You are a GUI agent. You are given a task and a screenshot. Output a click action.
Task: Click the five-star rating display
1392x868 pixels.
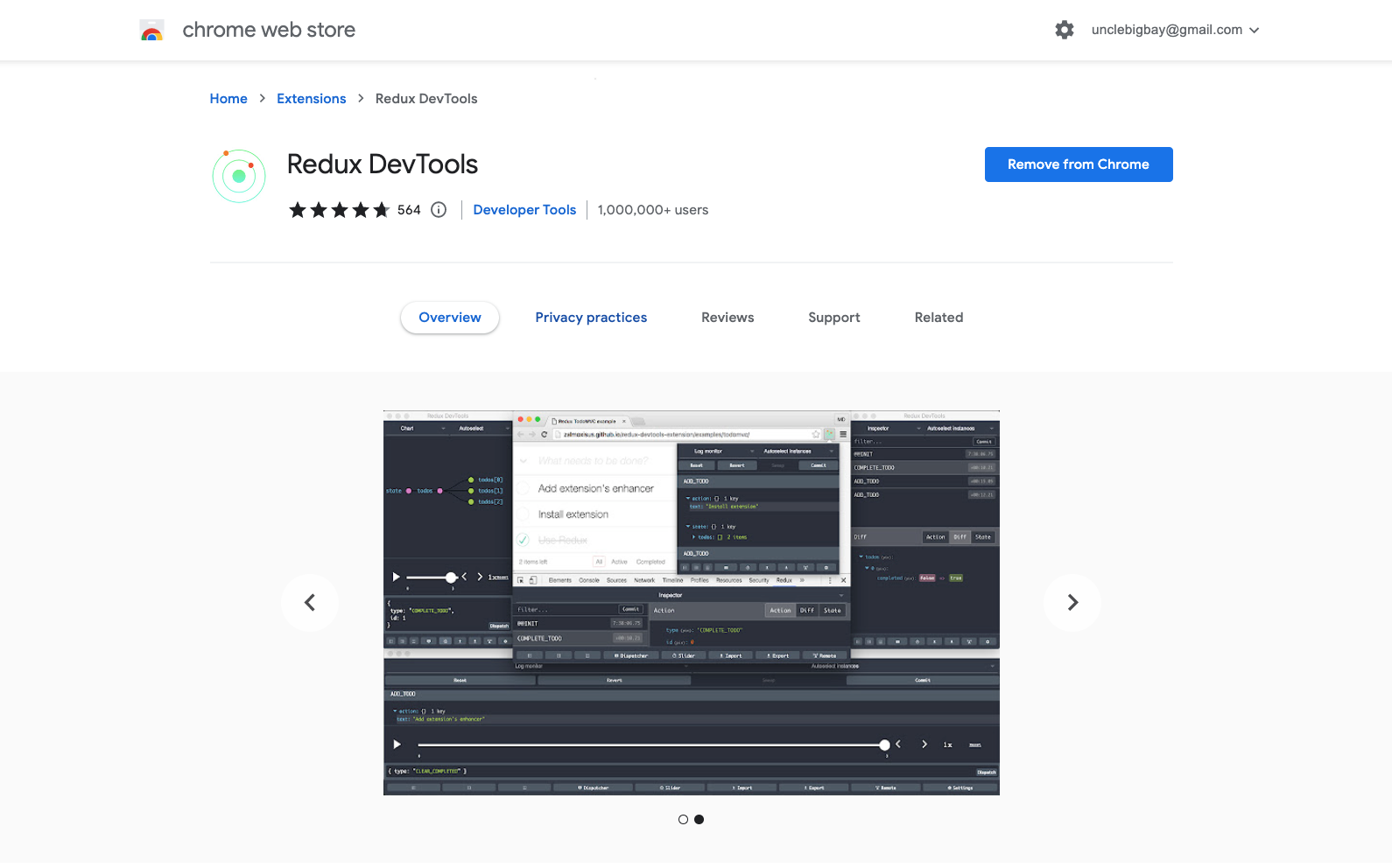340,210
